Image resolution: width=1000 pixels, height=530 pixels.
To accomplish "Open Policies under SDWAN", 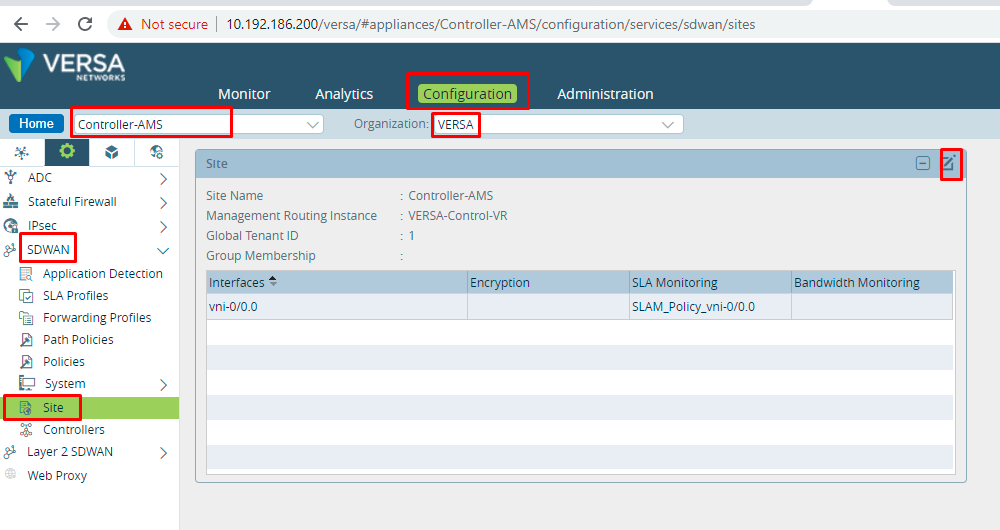I will tap(64, 361).
